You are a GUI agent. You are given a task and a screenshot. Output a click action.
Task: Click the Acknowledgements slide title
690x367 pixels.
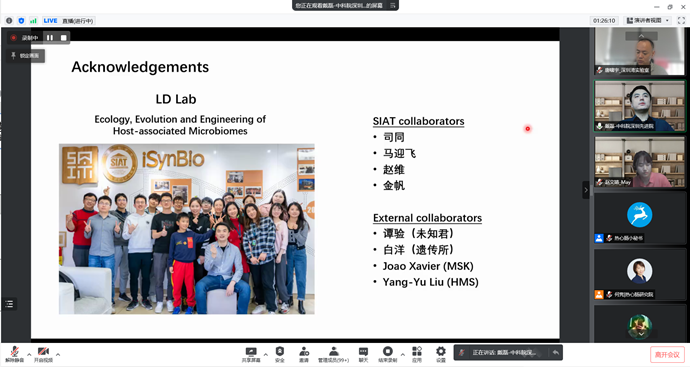click(x=140, y=67)
